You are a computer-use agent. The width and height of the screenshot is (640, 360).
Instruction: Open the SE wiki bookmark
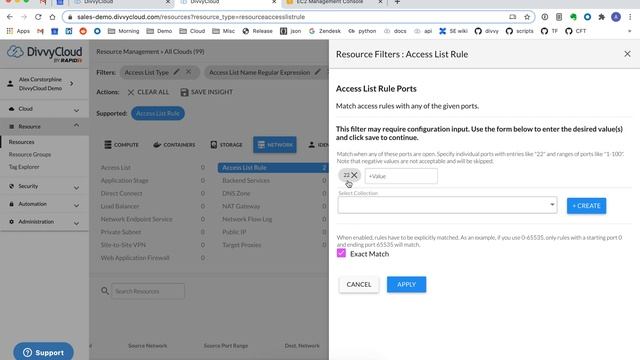click(453, 31)
